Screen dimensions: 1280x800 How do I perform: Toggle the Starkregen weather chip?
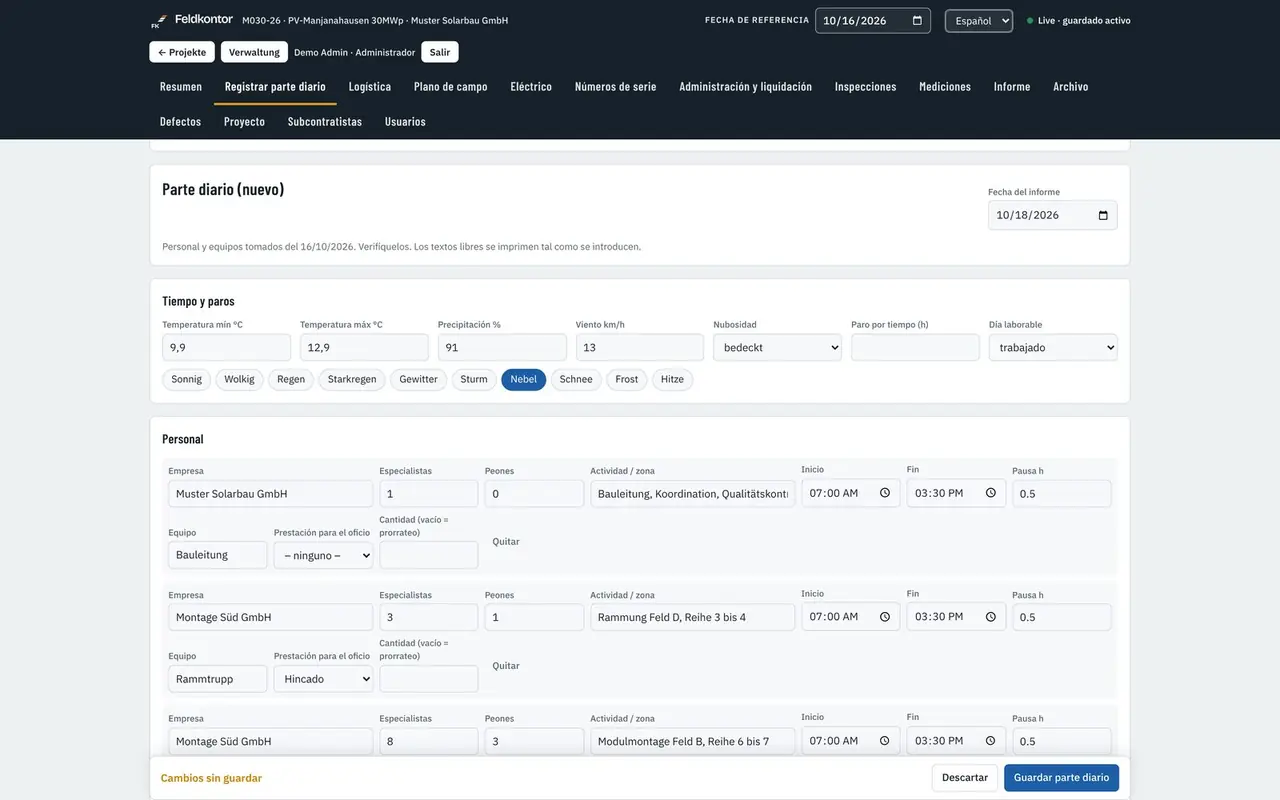tap(352, 380)
